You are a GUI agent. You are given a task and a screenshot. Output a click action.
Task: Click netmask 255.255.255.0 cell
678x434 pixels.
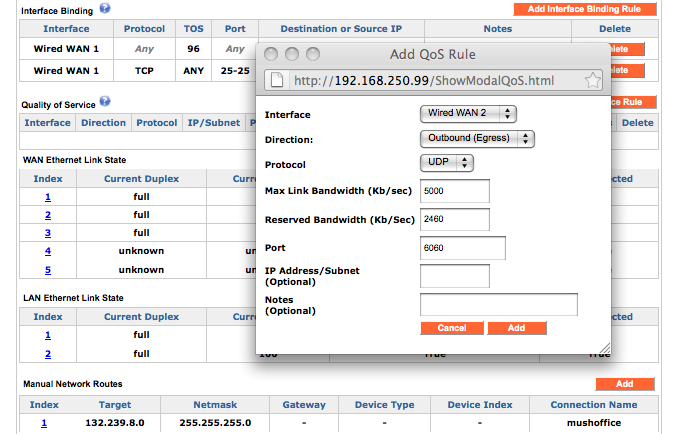[215, 423]
